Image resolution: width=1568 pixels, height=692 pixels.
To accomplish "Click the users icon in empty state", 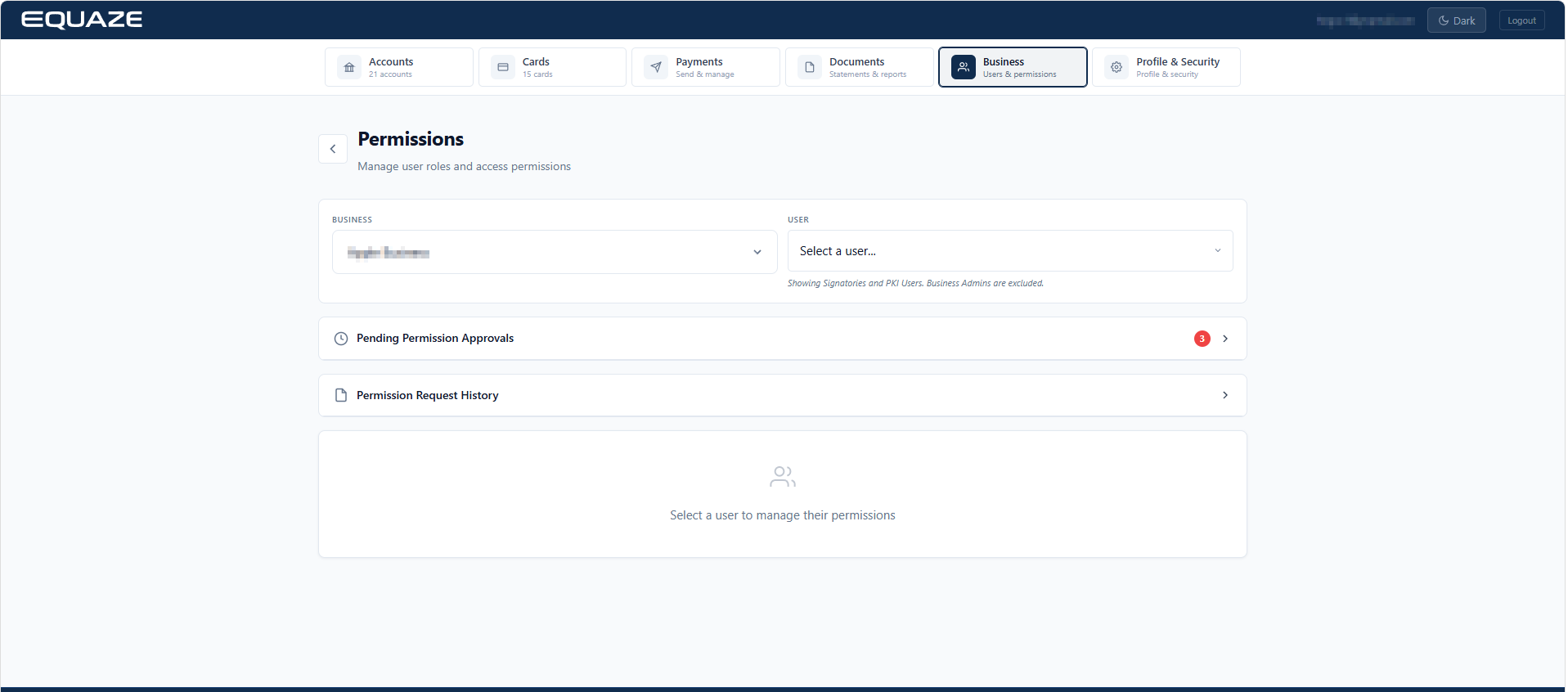I will click(783, 477).
